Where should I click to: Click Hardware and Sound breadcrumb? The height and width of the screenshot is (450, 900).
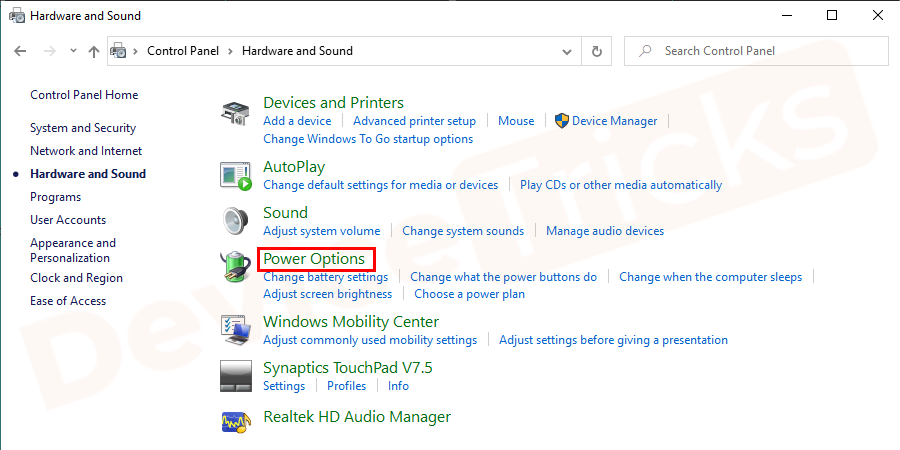[x=297, y=51]
